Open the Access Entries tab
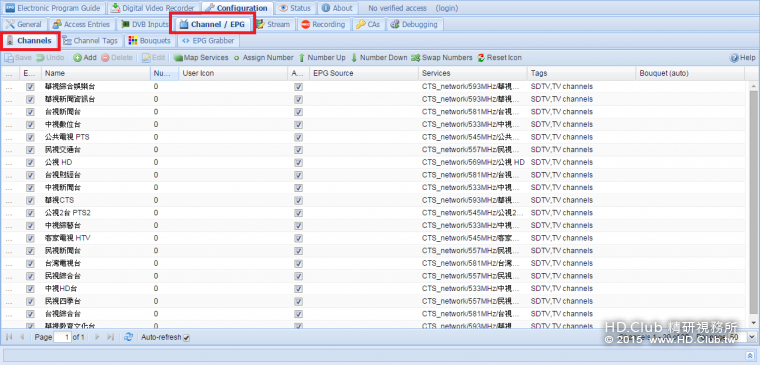The image size is (760, 365). (81, 24)
